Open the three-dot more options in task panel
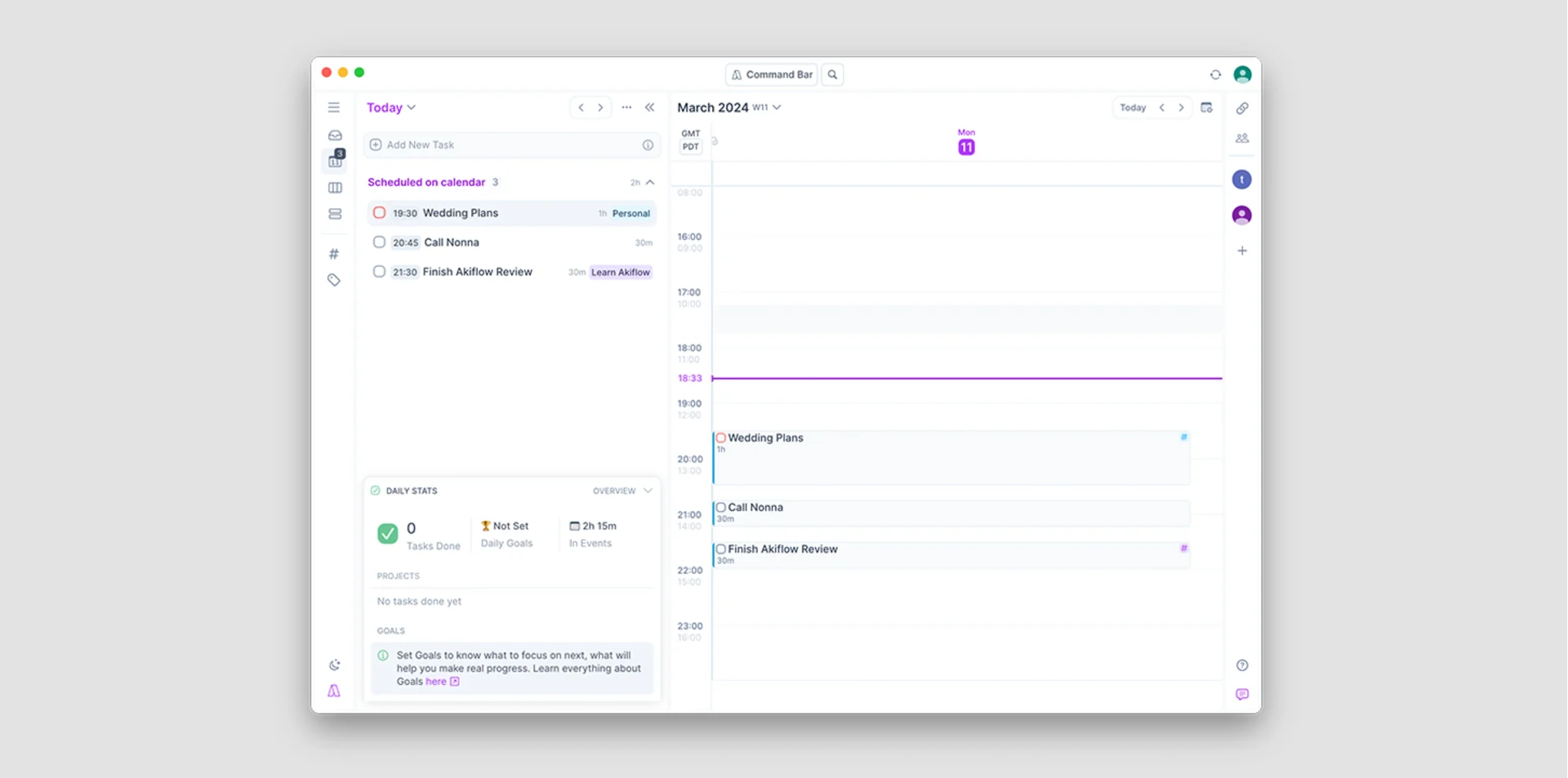1568x778 pixels. (626, 107)
